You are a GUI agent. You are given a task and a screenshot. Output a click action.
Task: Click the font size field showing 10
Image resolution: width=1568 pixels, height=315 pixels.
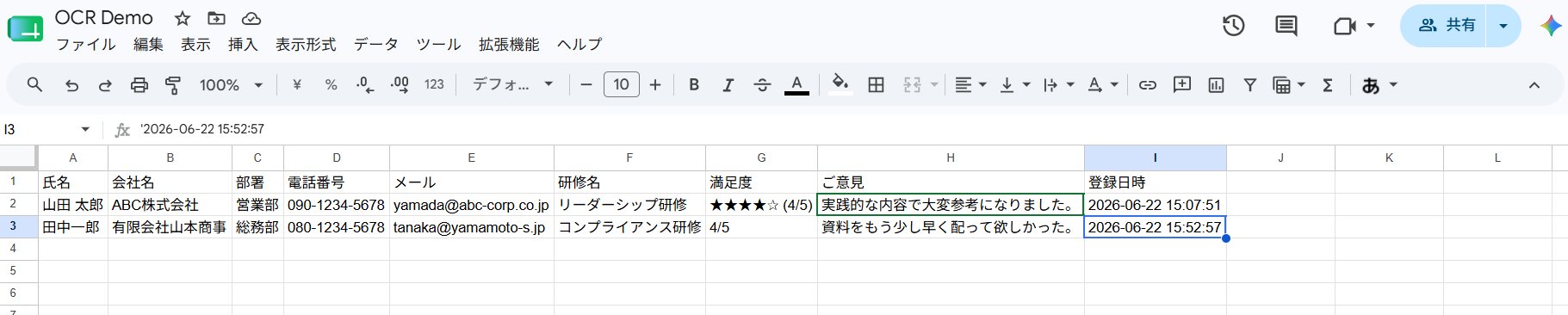[622, 84]
